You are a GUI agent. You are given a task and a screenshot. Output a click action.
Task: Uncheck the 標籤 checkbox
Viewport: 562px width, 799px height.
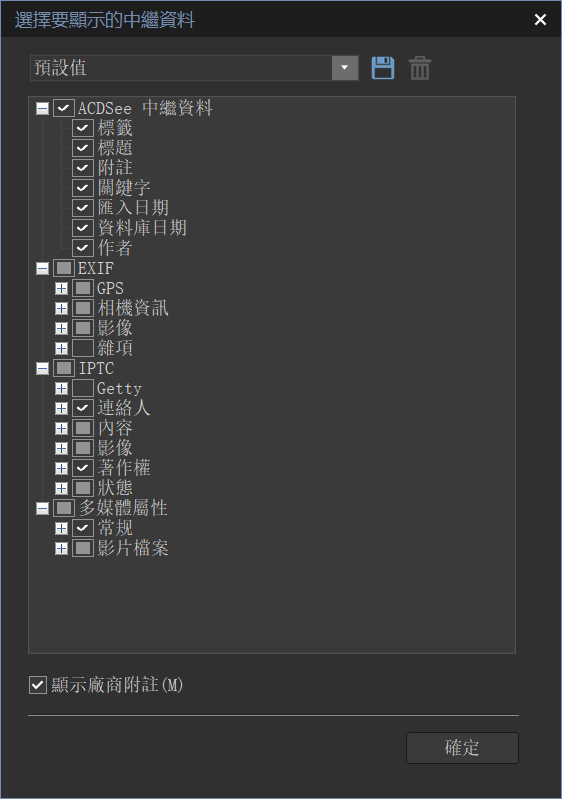pos(83,128)
